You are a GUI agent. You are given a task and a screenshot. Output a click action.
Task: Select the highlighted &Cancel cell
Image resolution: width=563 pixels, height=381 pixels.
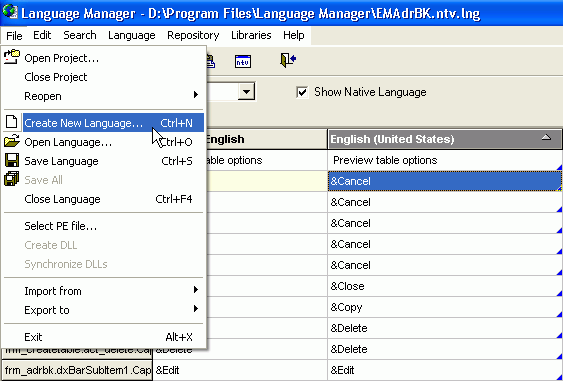(445, 181)
